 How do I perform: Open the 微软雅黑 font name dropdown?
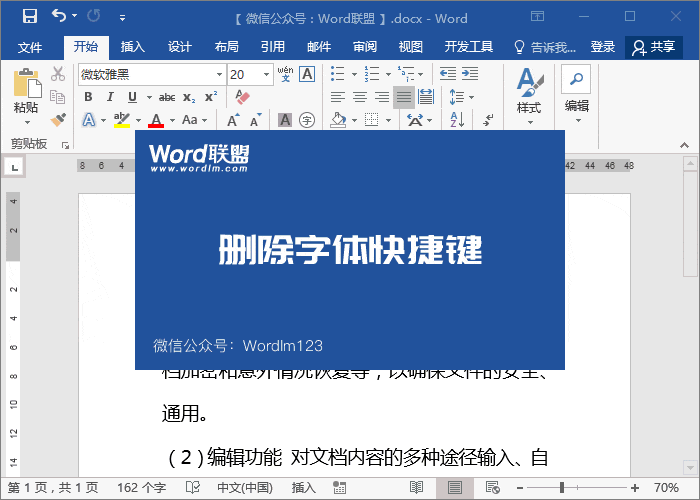(219, 75)
